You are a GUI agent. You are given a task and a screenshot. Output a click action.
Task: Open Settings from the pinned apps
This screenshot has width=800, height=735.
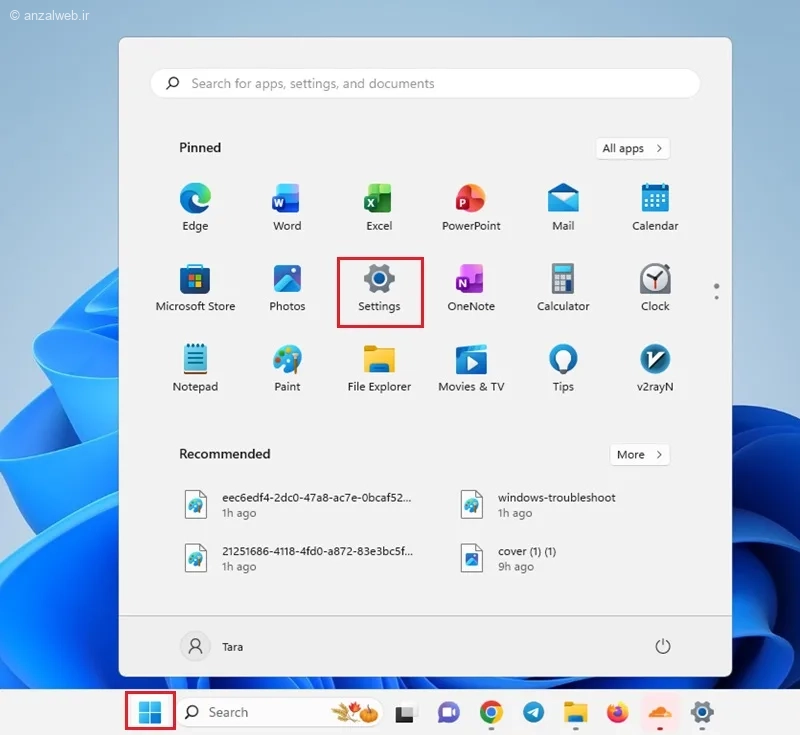[379, 288]
